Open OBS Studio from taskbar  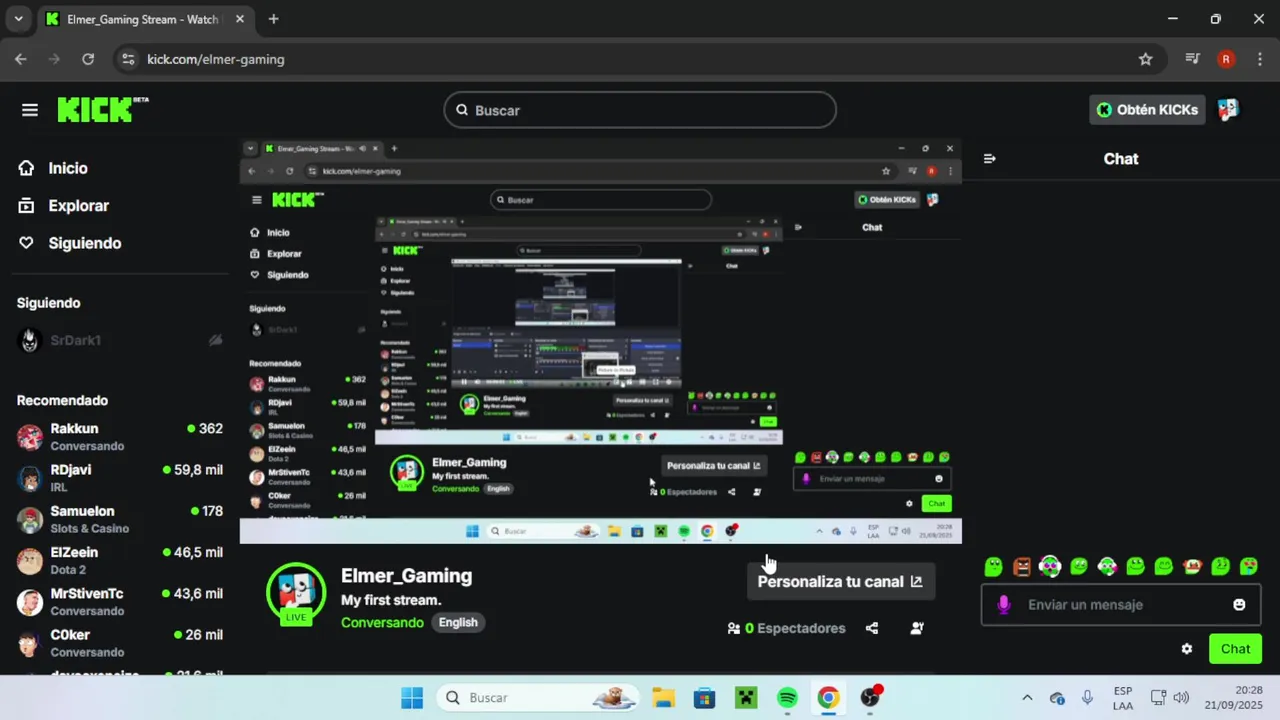(870, 698)
